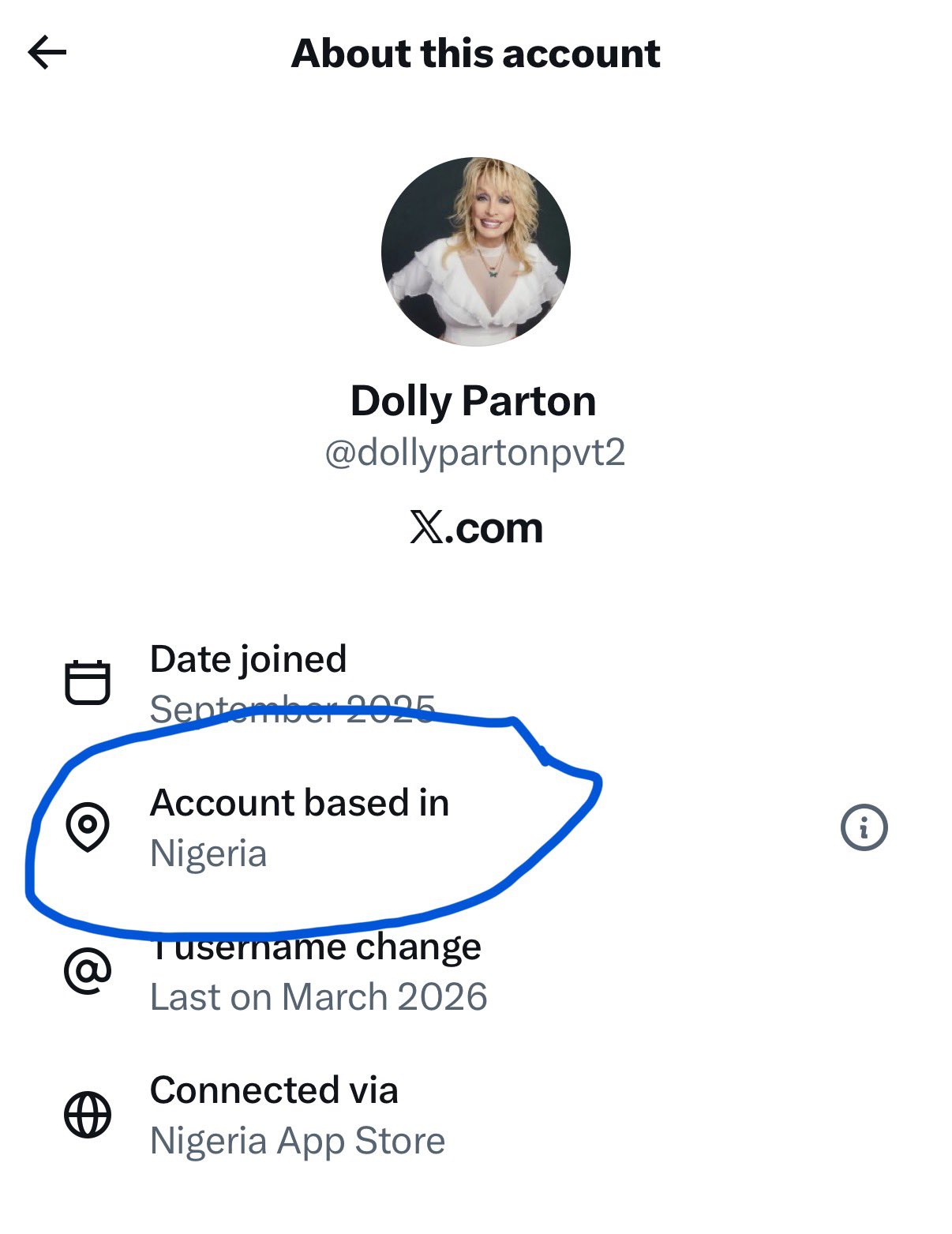Screen dimensions: 952x1234
Task: Open the Dolly Parton profile picture
Action: tap(475, 251)
